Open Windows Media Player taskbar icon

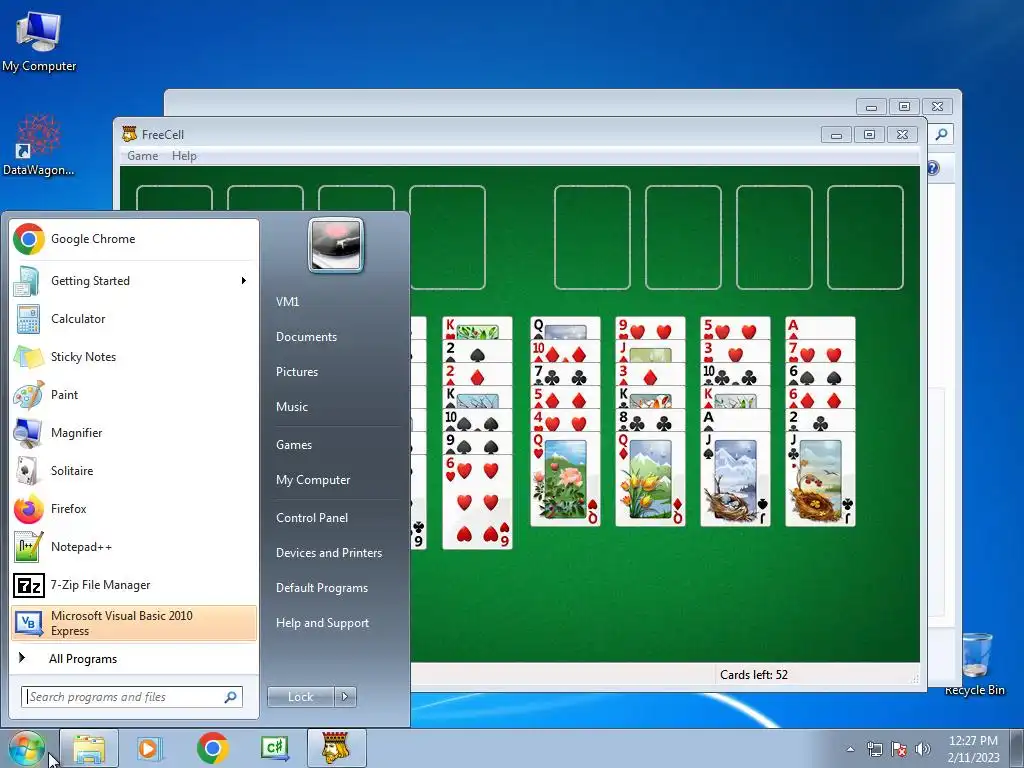click(150, 748)
